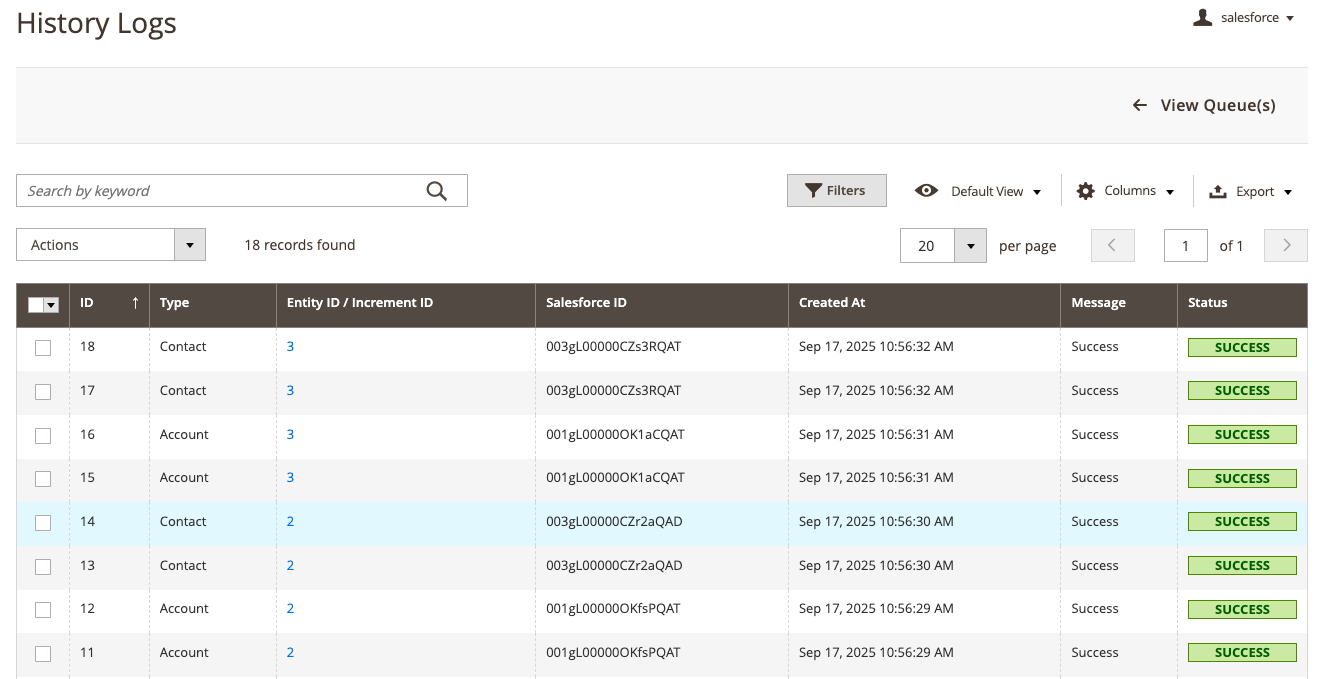This screenshot has height=679, width=1325.
Task: Go to previous page arrow
Action: point(1113,245)
